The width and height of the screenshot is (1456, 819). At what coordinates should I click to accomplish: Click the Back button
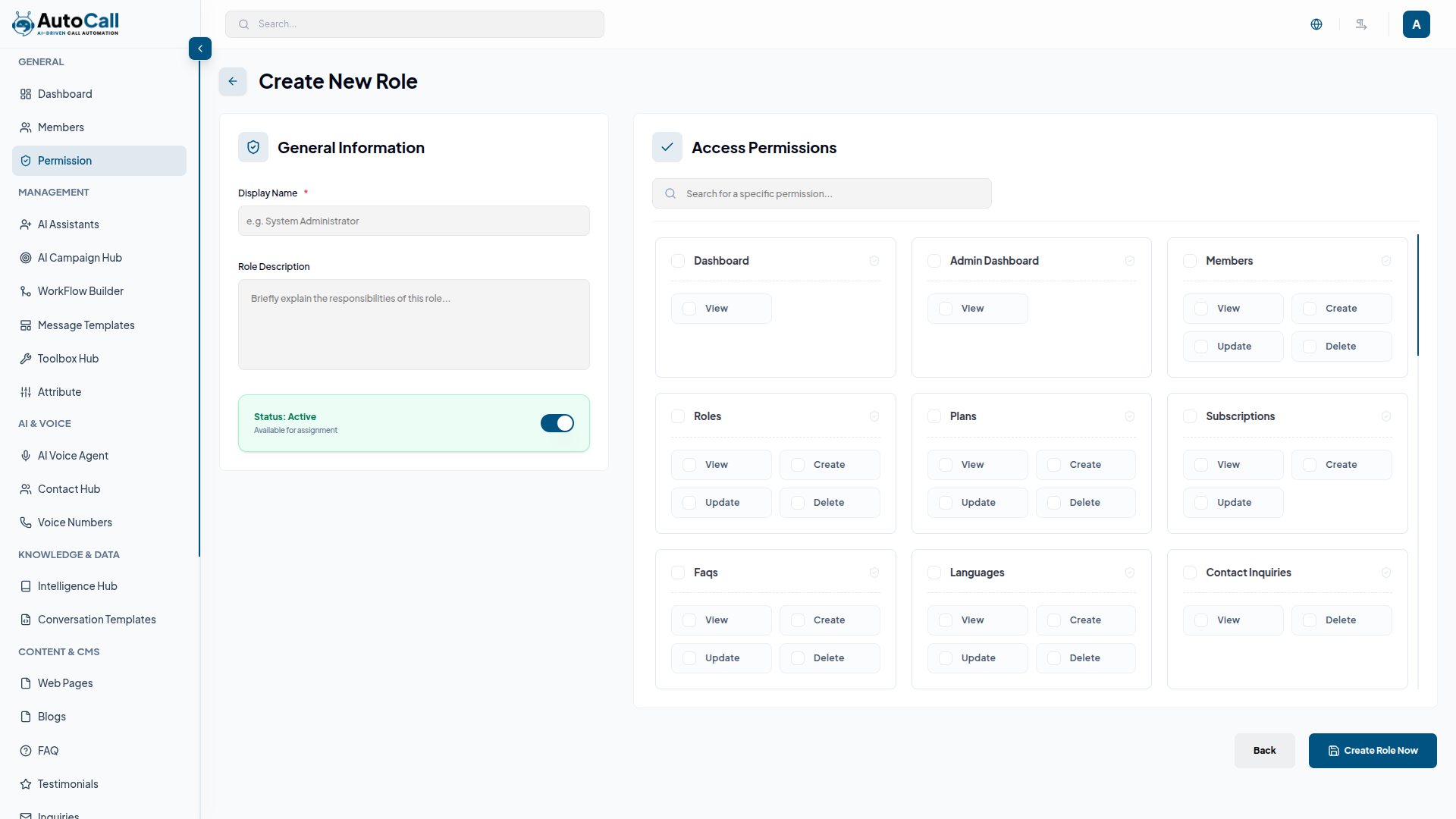1264,751
